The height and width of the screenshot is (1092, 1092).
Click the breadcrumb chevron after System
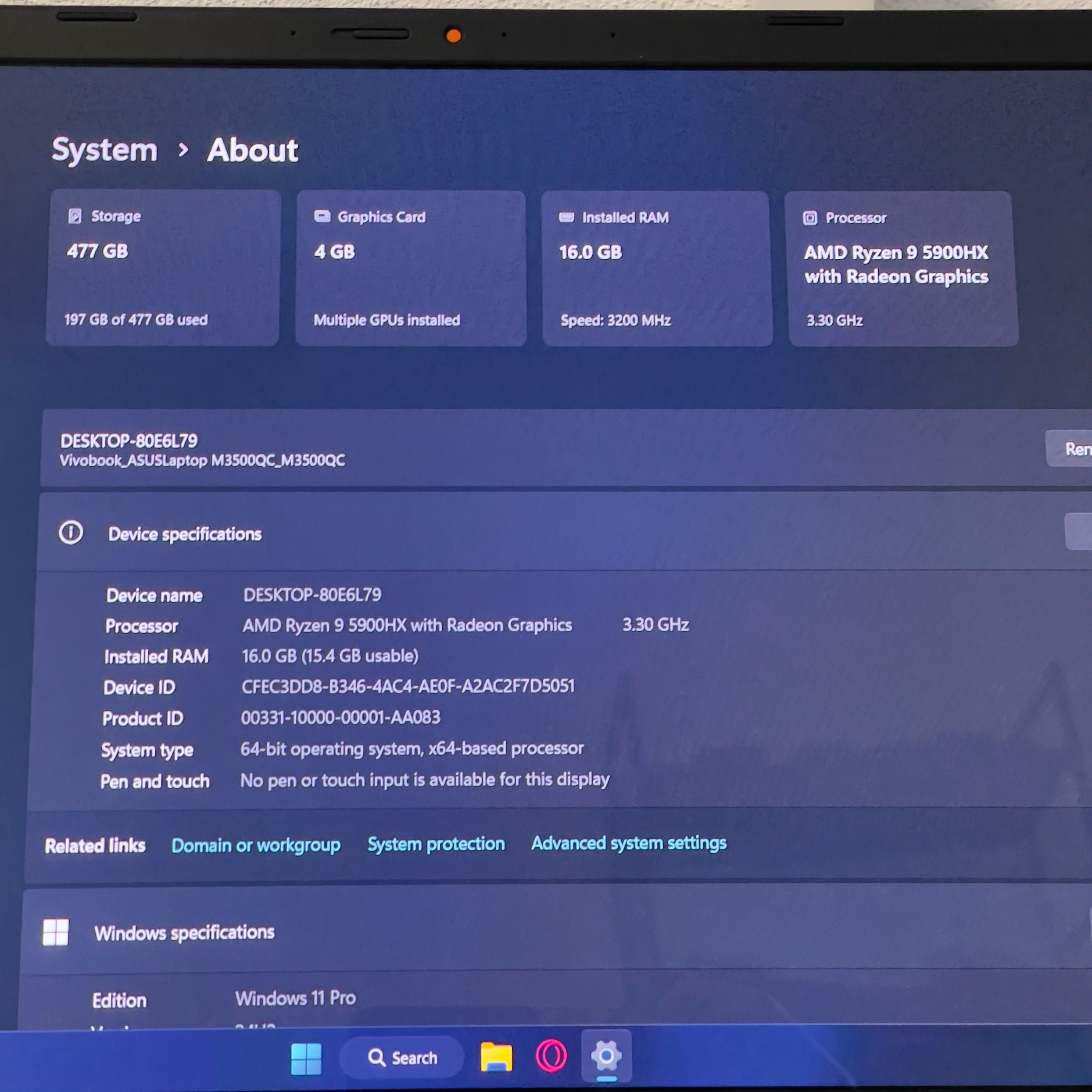pos(183,150)
